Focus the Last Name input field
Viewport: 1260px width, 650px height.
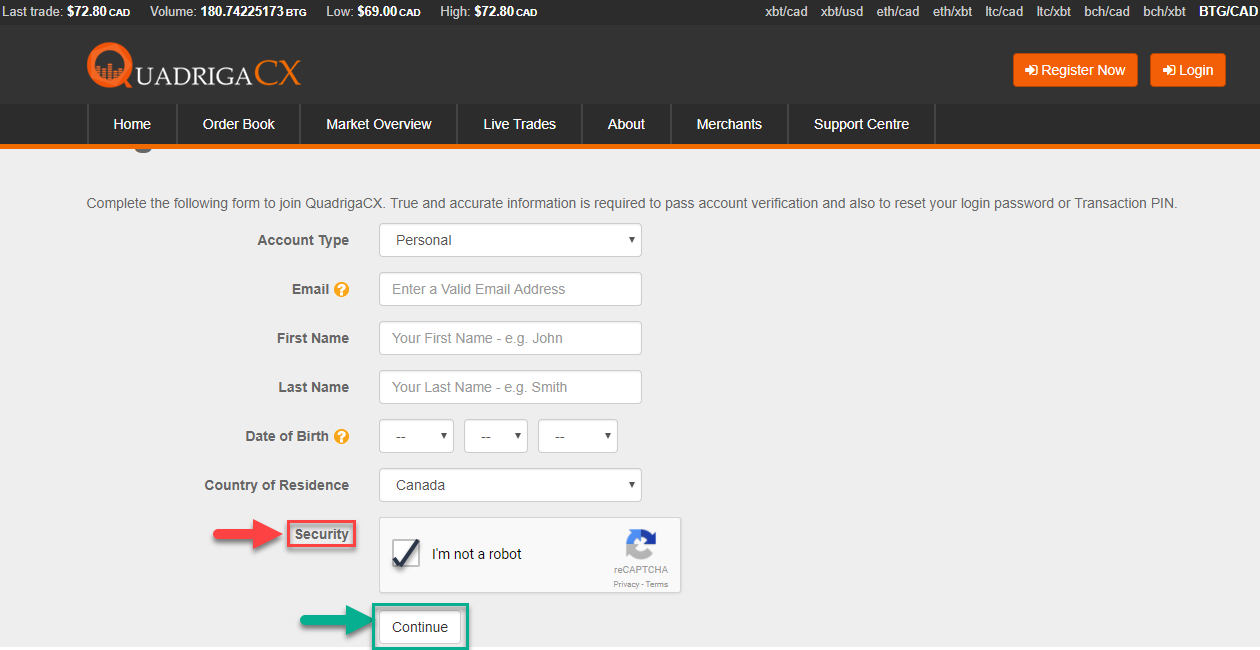510,387
